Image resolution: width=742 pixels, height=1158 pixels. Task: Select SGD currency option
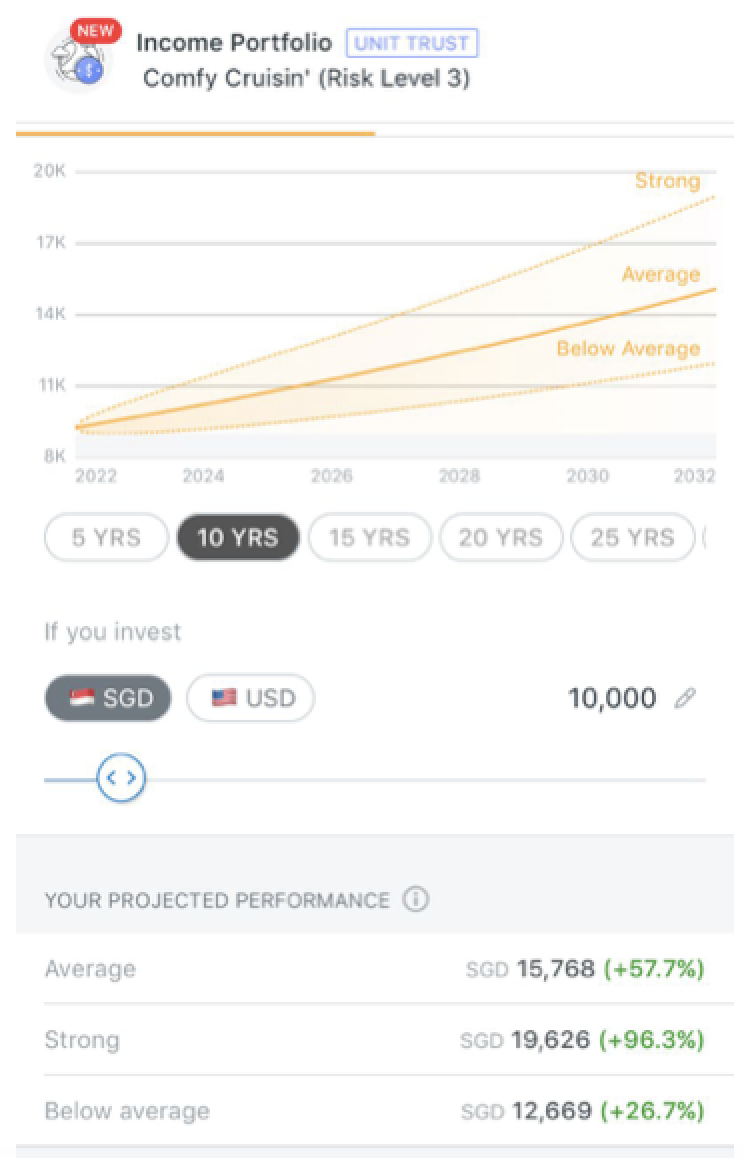click(108, 698)
